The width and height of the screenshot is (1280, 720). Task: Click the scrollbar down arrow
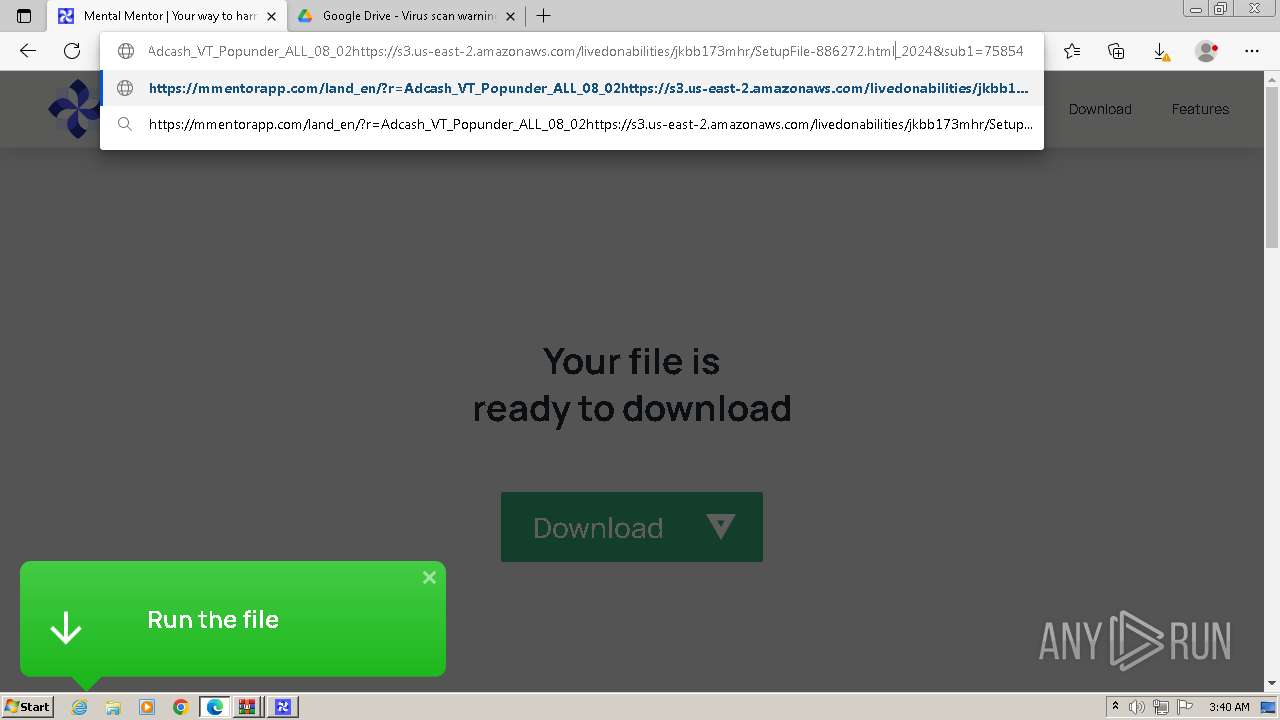click(1272, 684)
